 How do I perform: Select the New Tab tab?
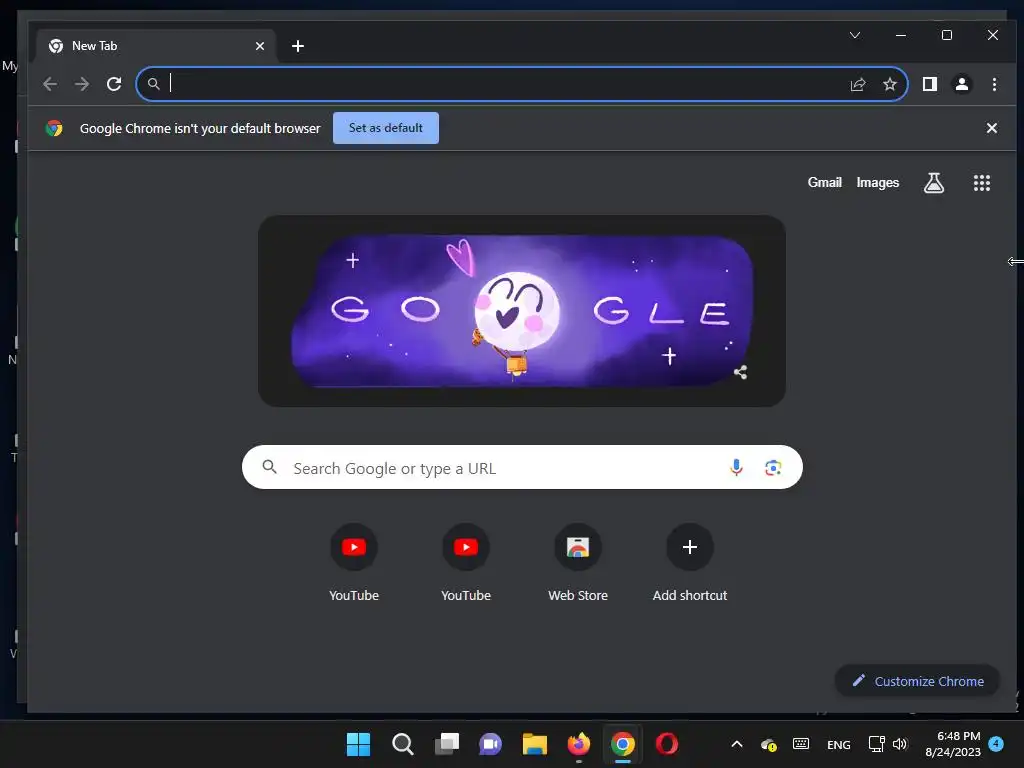(x=156, y=46)
